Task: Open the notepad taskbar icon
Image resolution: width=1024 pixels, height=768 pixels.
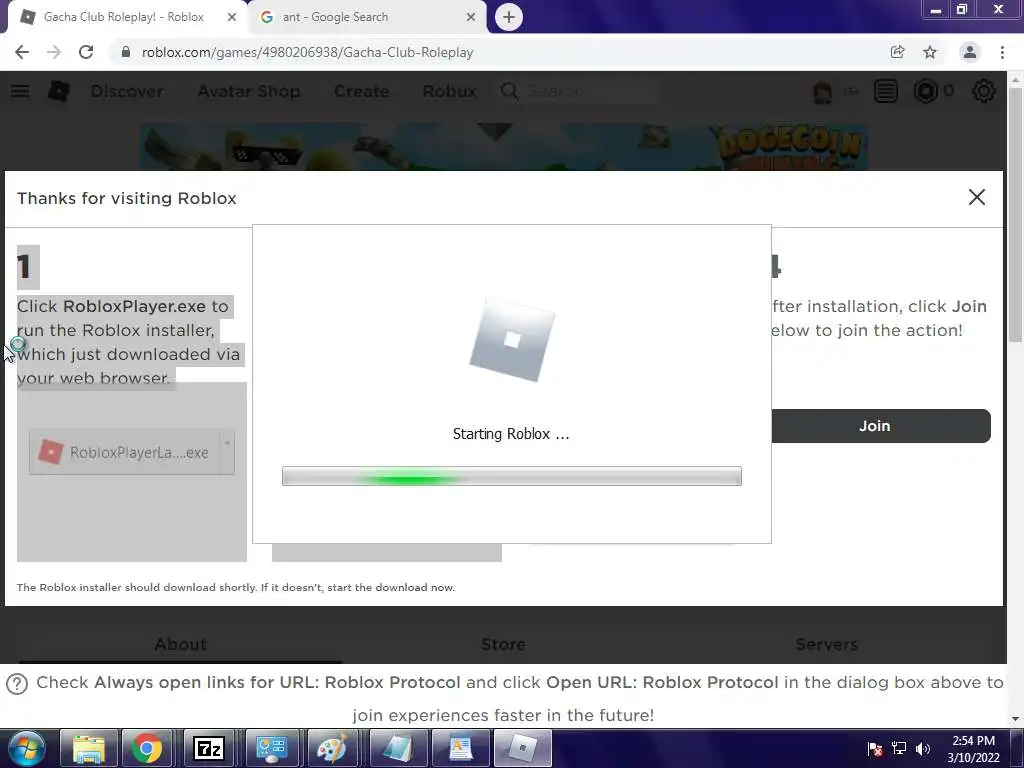Action: click(397, 748)
